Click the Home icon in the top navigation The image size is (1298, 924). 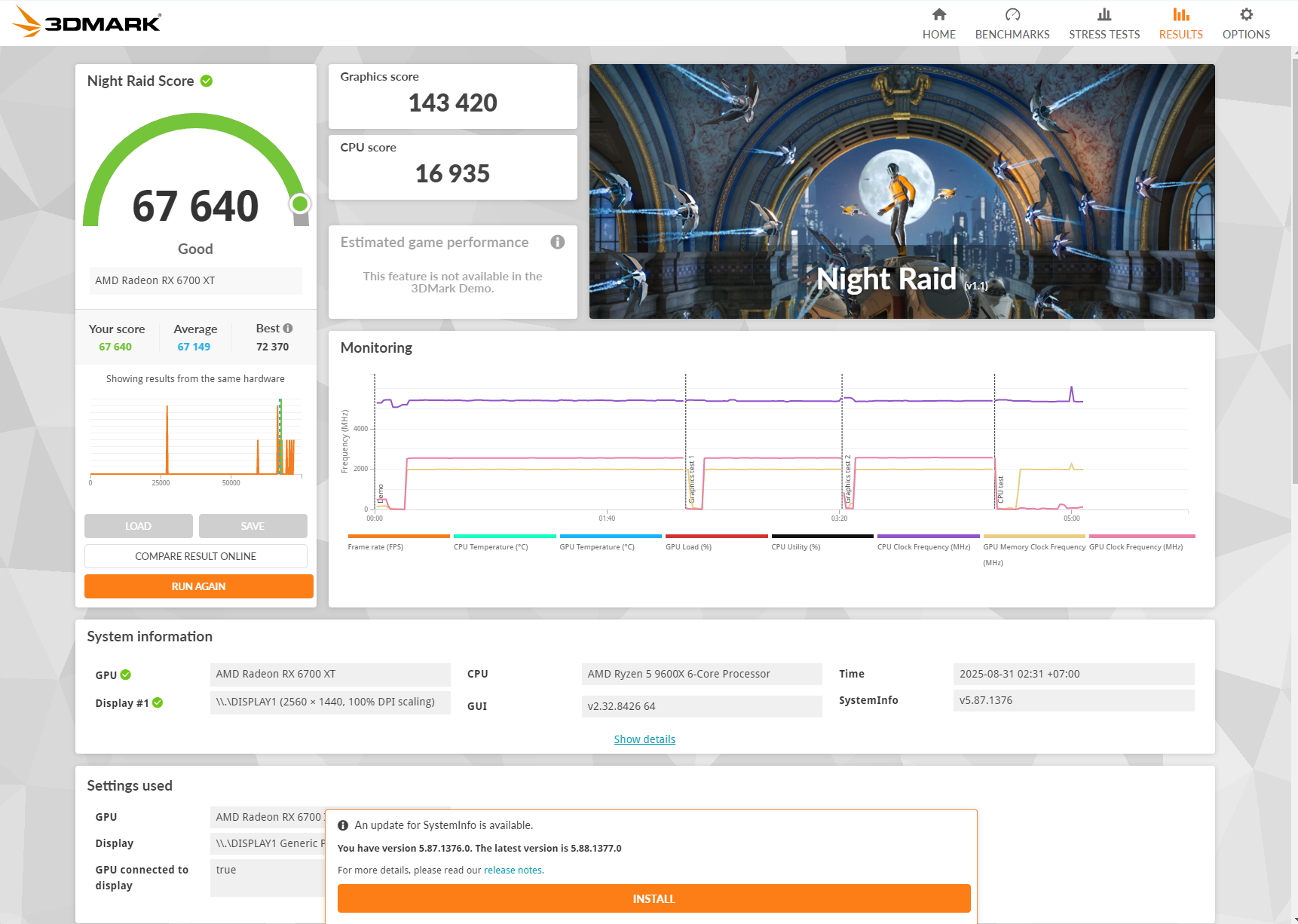pos(938,14)
